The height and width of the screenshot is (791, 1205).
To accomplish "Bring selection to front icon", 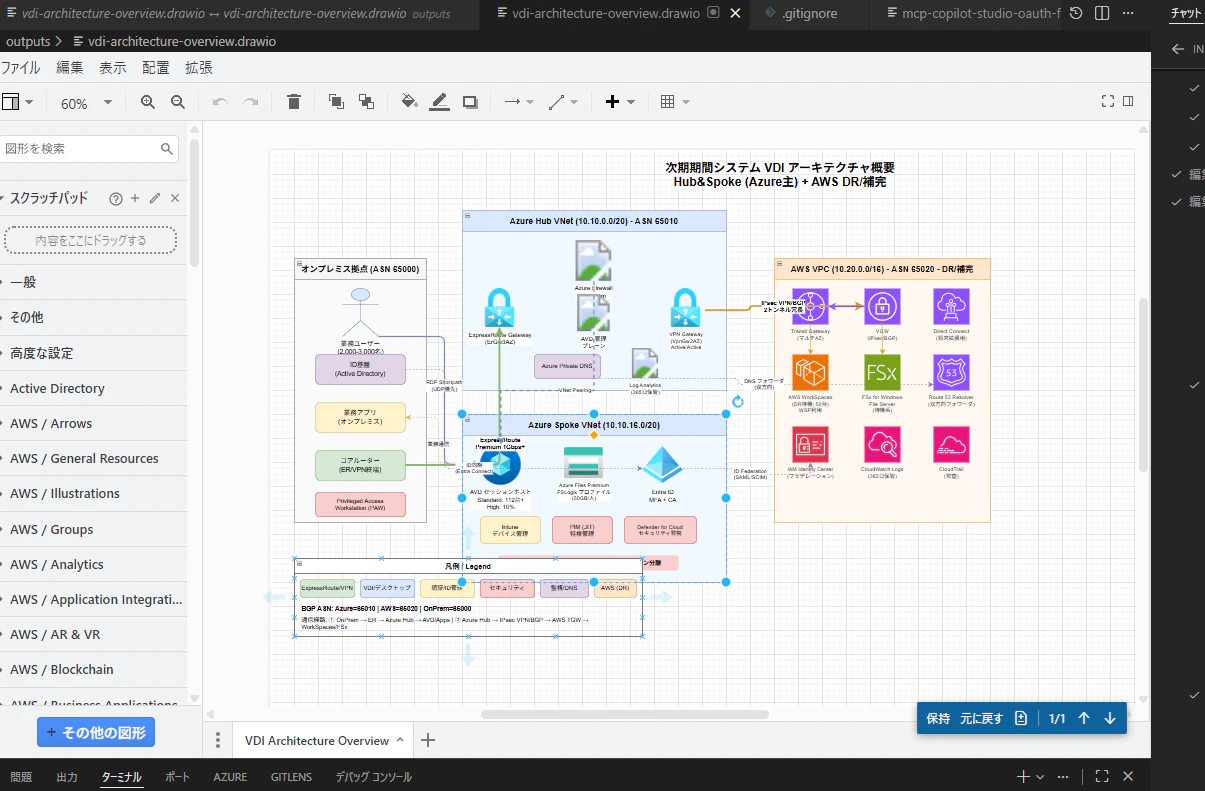I will (336, 102).
